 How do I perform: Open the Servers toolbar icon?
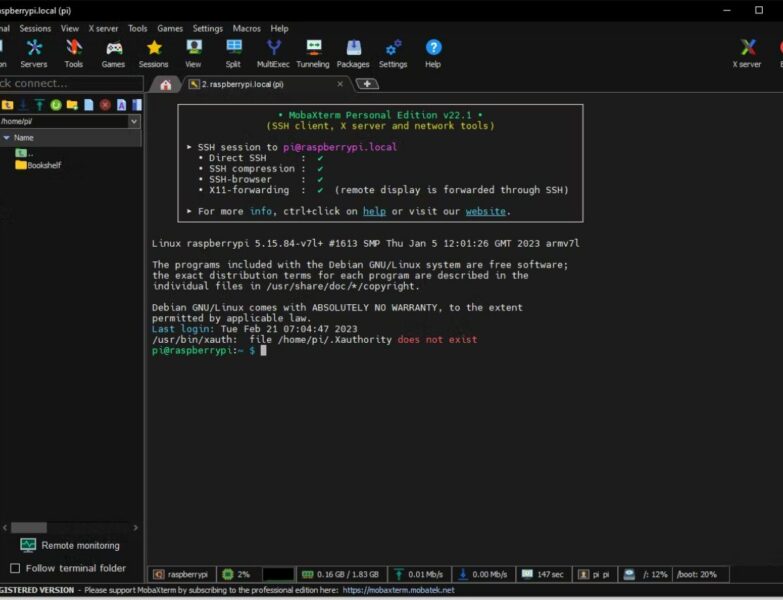[x=34, y=53]
